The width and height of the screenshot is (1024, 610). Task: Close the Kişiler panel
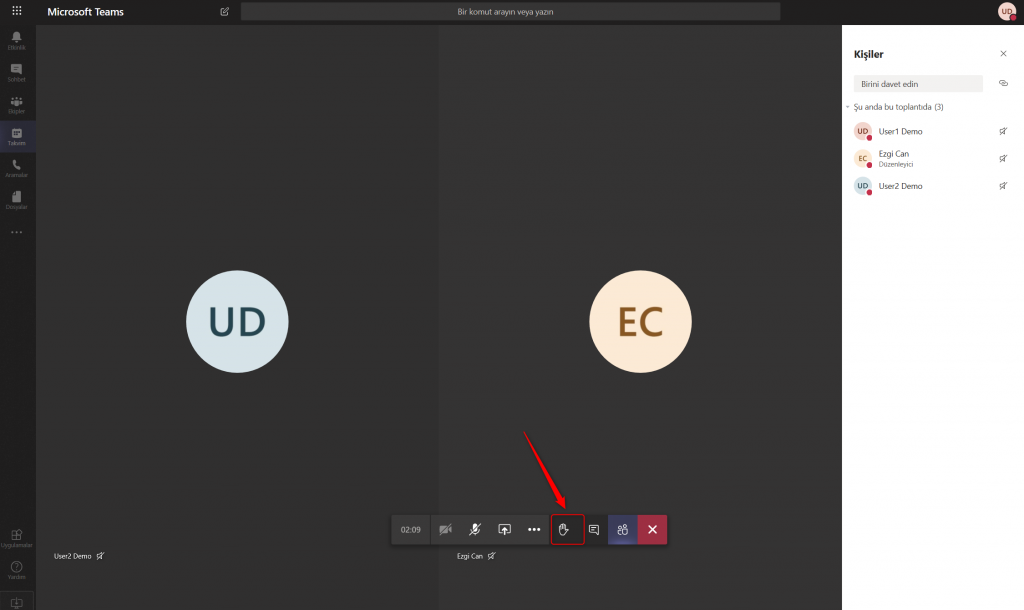(x=1003, y=53)
